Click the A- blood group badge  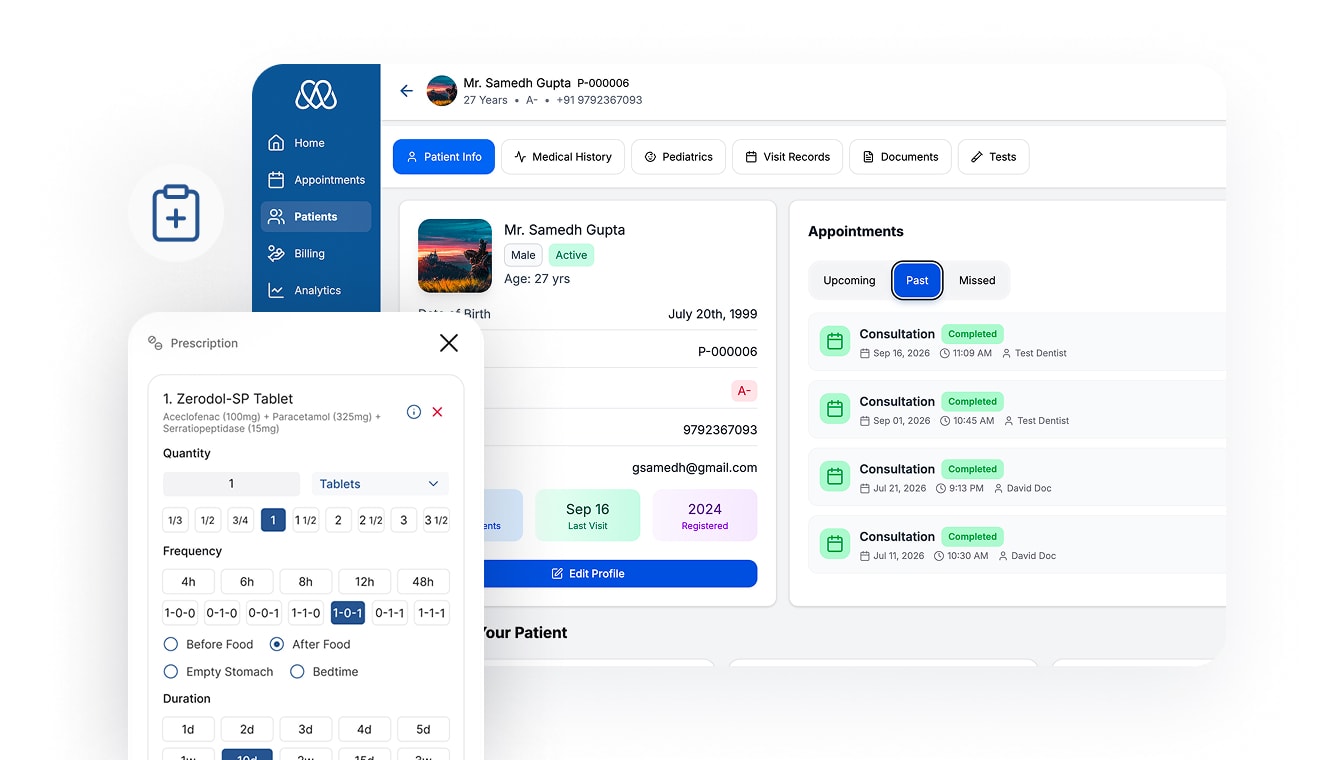(744, 391)
